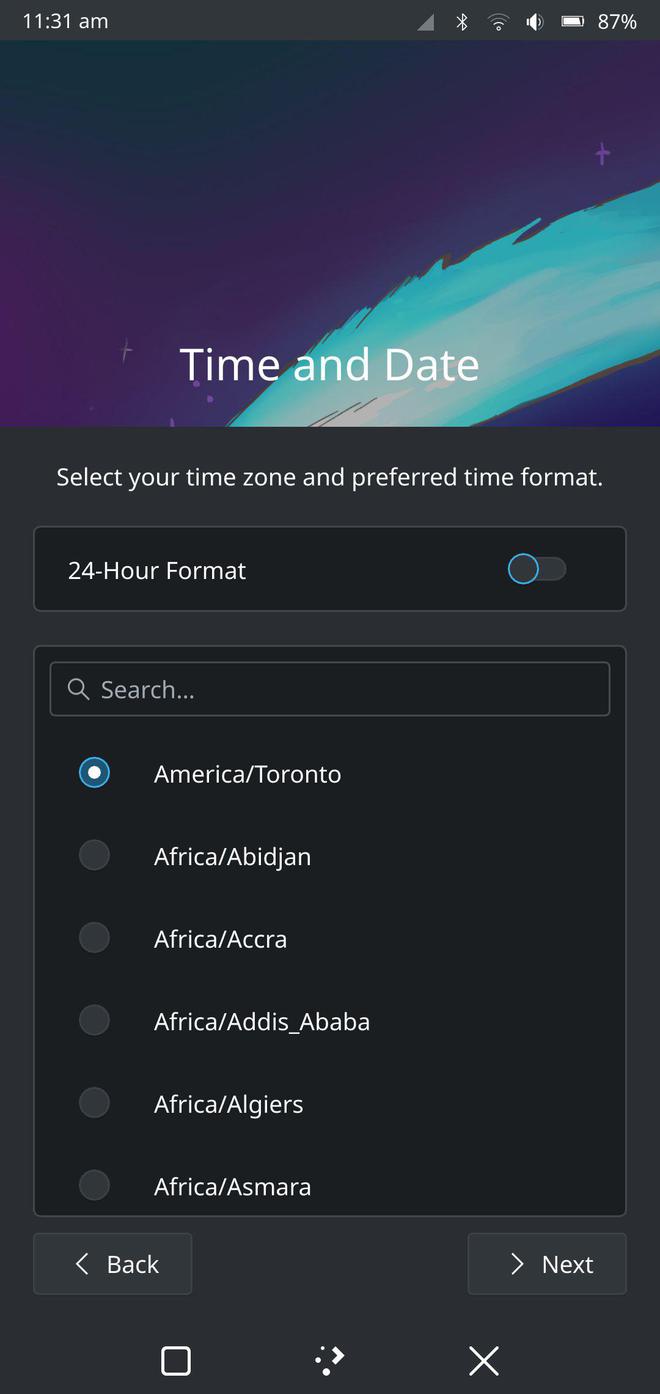This screenshot has width=660, height=1394.
Task: Open the task switcher square icon
Action: [x=176, y=1360]
